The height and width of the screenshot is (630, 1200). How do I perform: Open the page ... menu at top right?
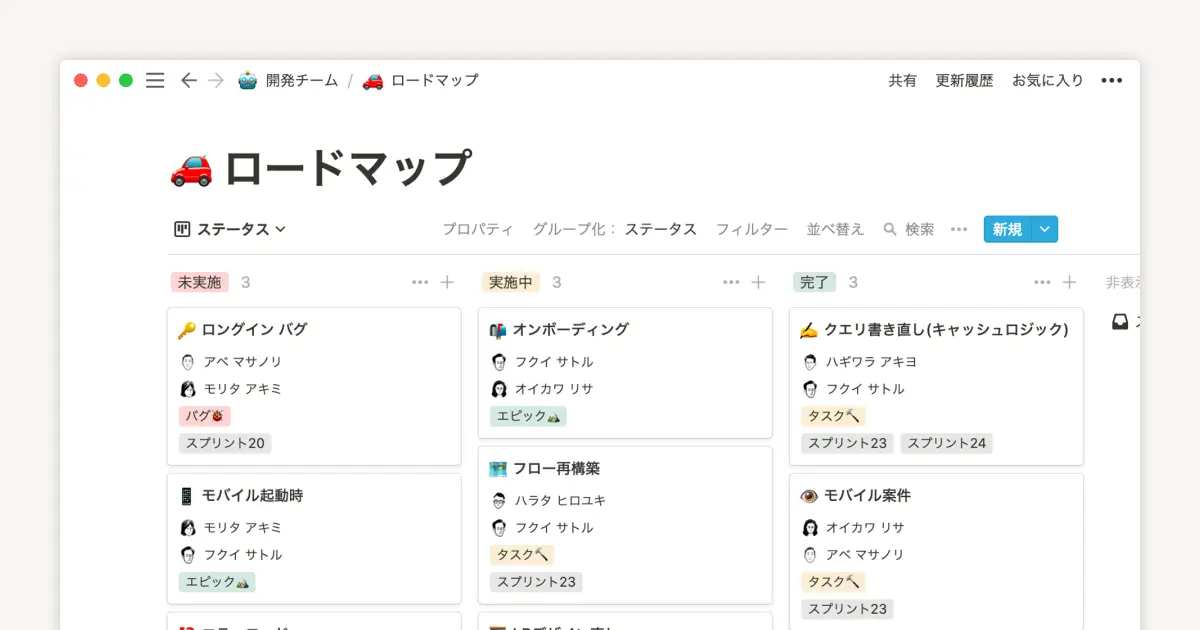tap(1111, 80)
